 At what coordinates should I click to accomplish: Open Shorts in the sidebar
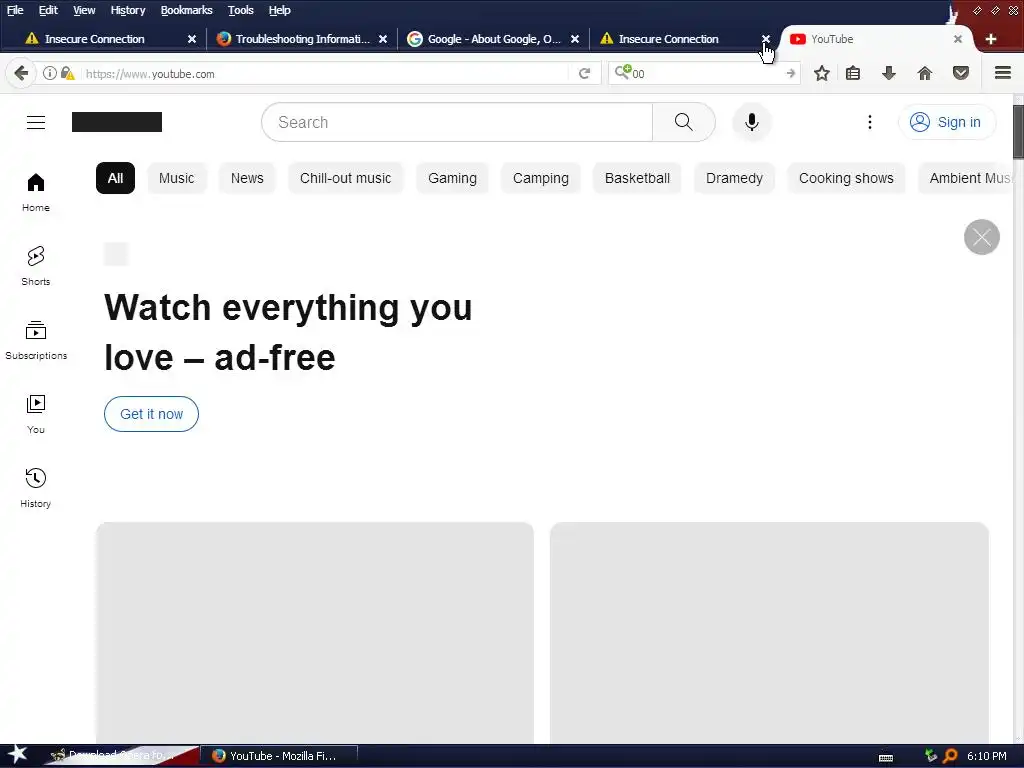point(36,266)
